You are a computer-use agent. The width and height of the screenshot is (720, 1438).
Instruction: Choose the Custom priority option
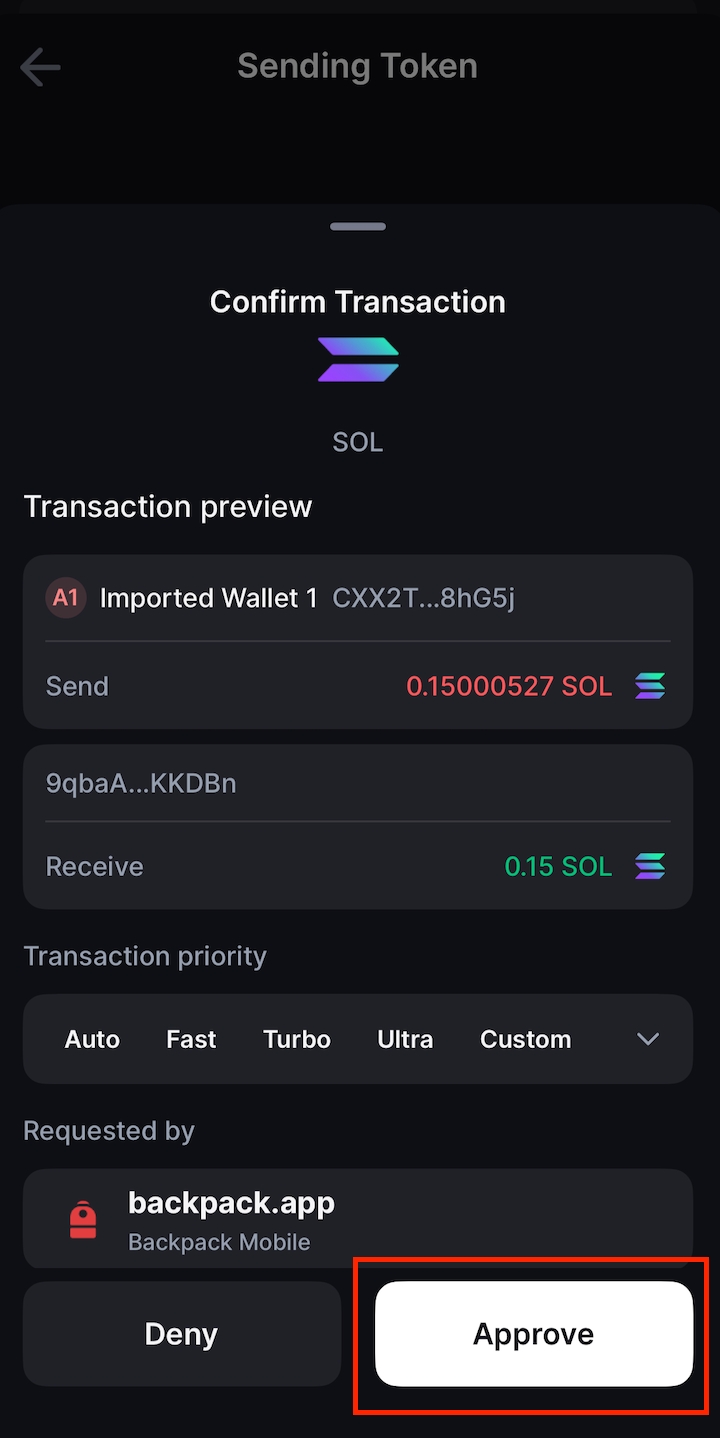525,1040
